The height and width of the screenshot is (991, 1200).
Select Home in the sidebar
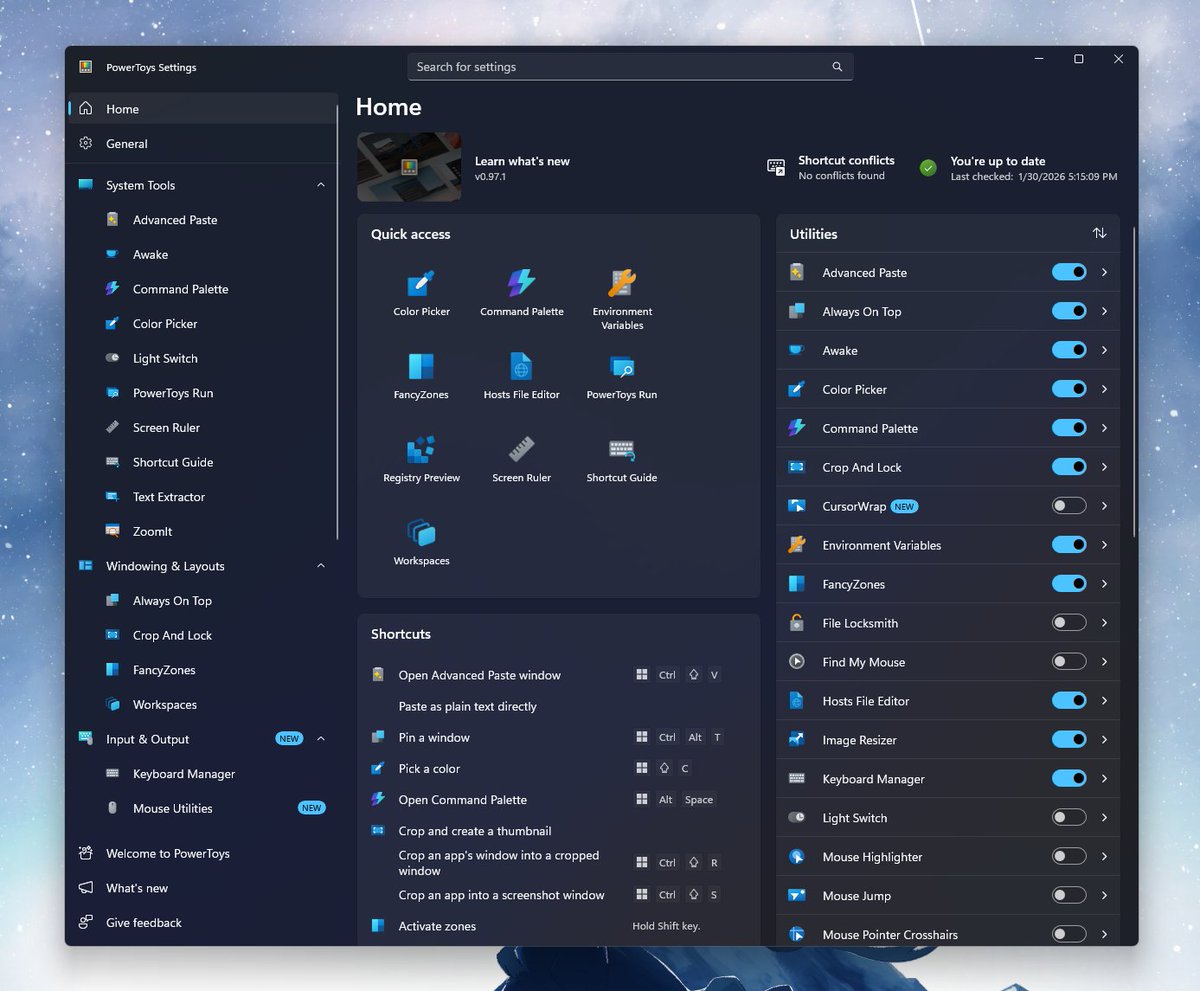(202, 109)
